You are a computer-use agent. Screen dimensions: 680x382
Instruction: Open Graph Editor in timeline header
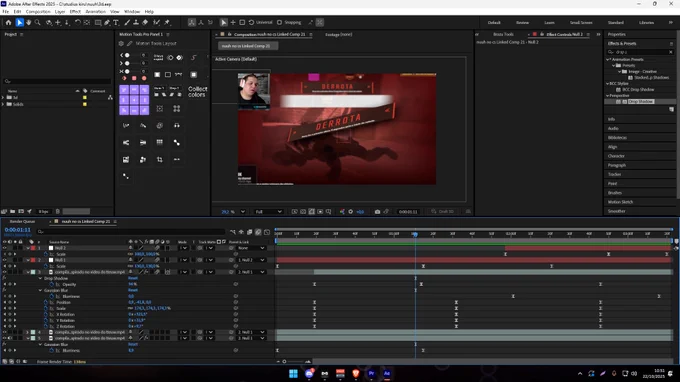(267, 232)
